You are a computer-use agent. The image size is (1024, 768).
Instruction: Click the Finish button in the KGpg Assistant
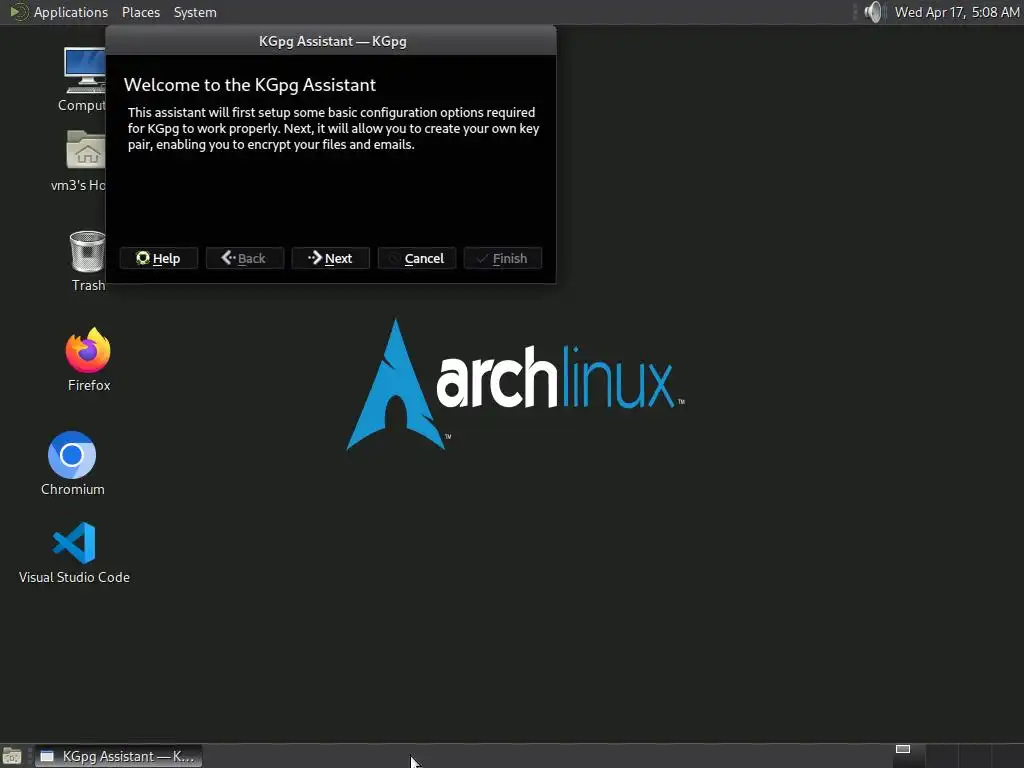pyautogui.click(x=503, y=258)
